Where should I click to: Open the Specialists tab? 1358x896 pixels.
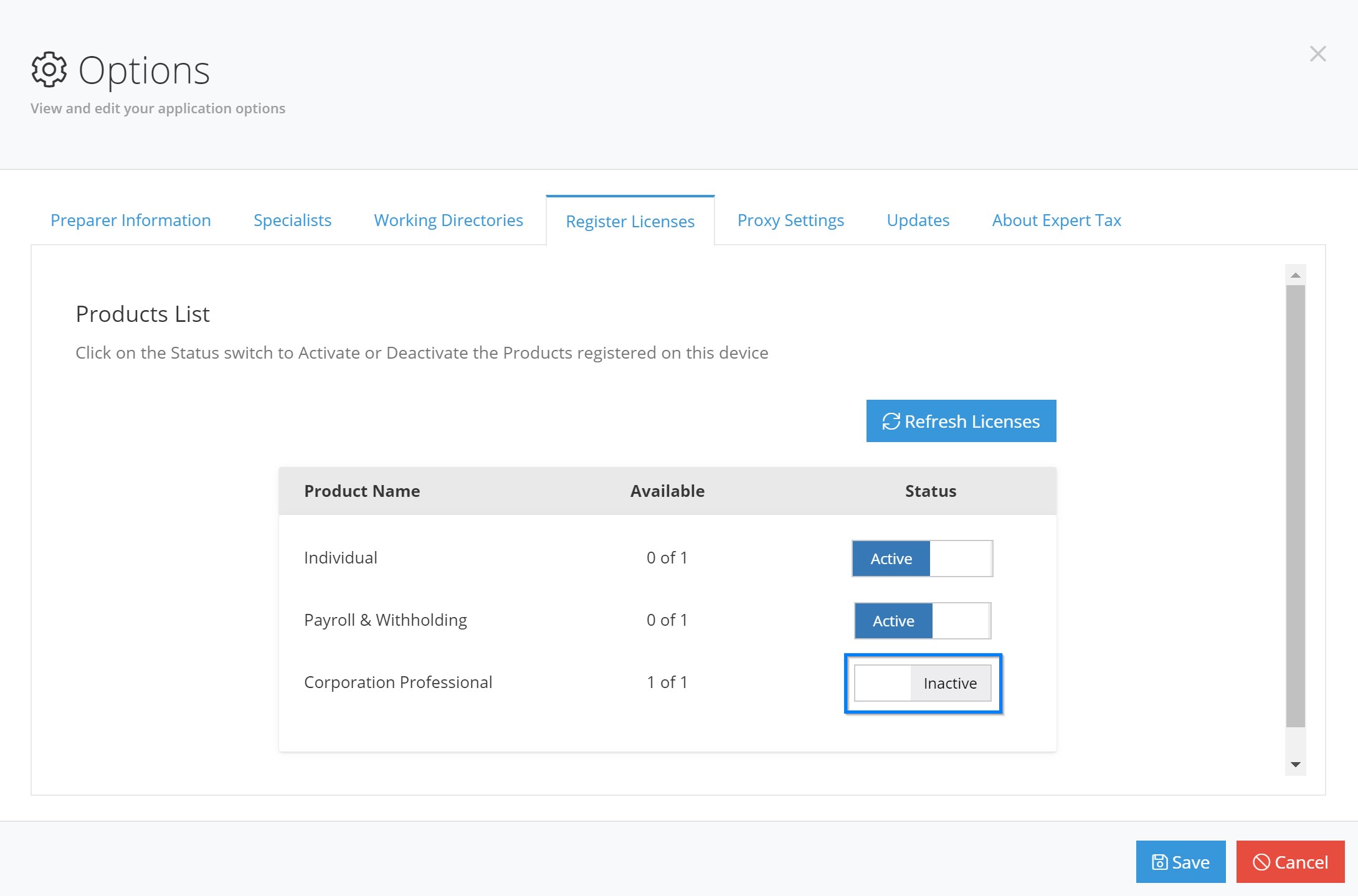click(x=292, y=220)
